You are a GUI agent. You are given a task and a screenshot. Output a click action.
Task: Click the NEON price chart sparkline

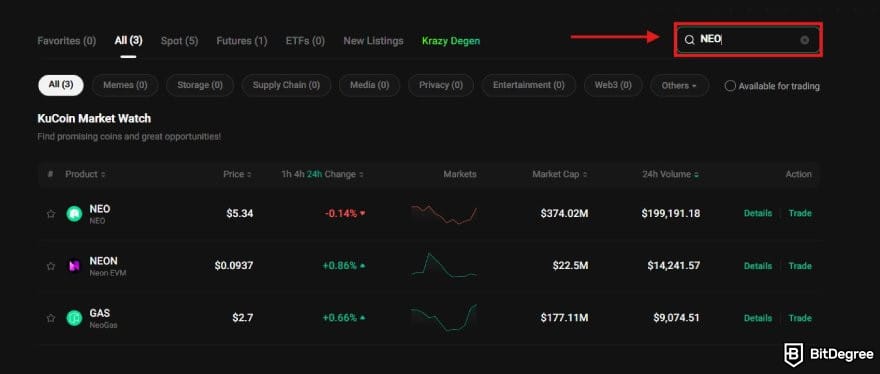point(443,265)
